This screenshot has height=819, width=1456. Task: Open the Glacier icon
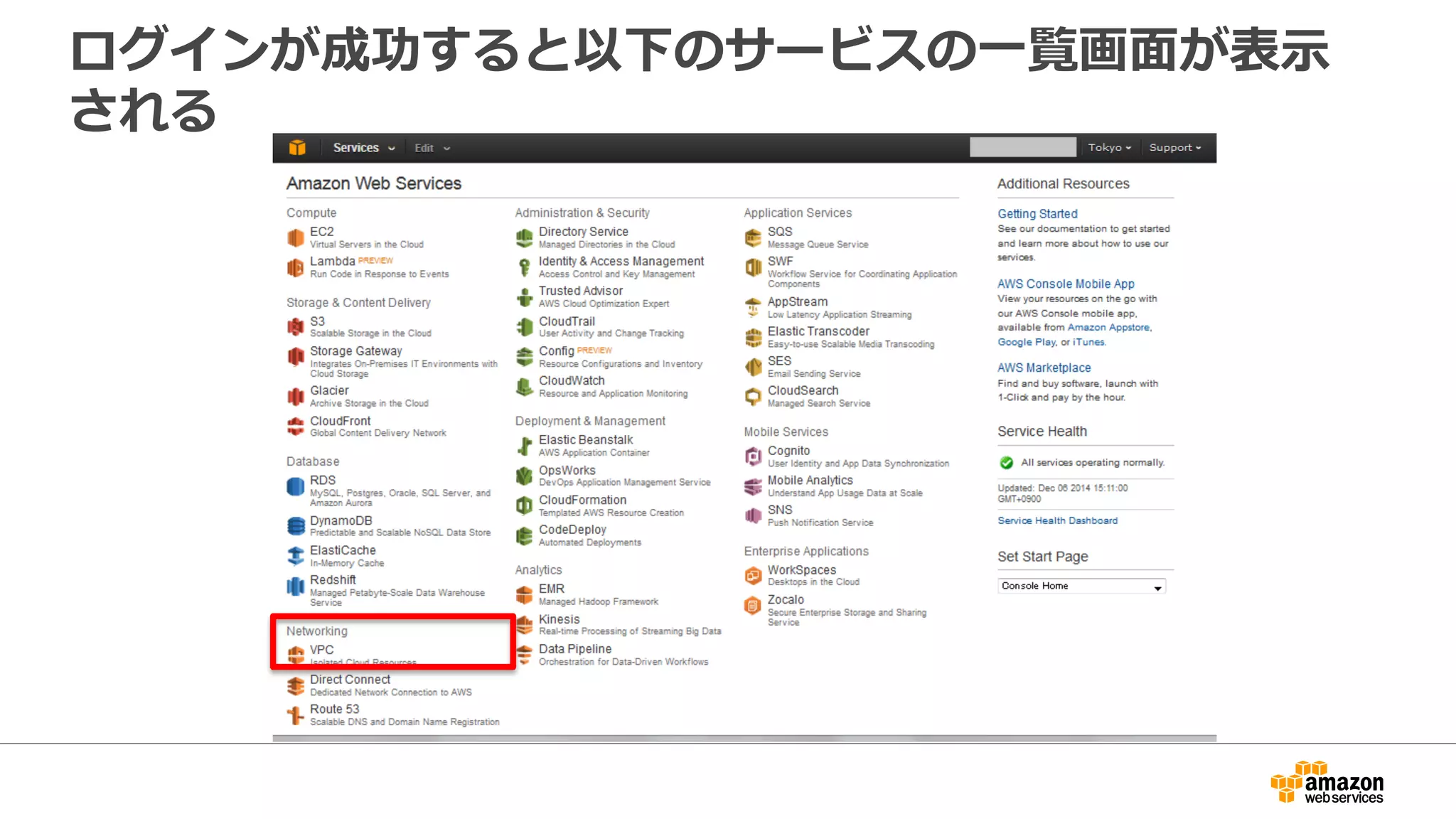[296, 396]
